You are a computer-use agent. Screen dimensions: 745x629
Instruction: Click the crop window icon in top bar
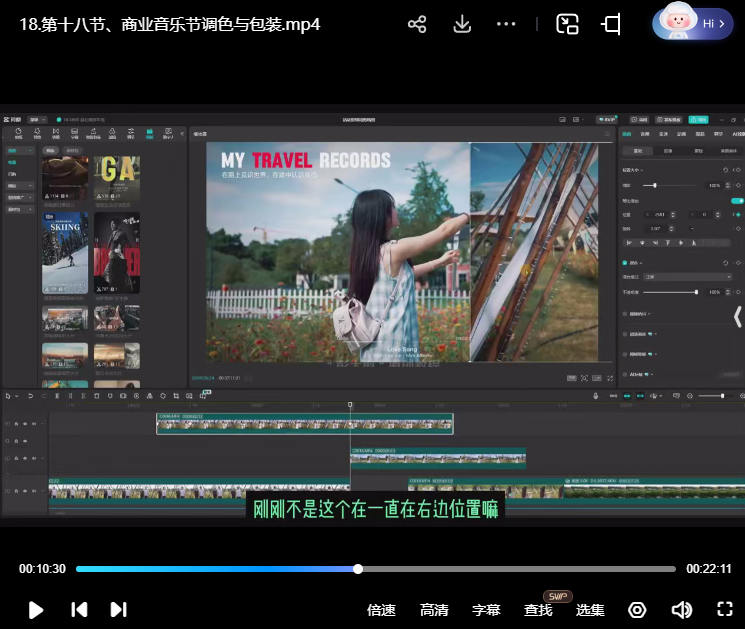point(611,24)
